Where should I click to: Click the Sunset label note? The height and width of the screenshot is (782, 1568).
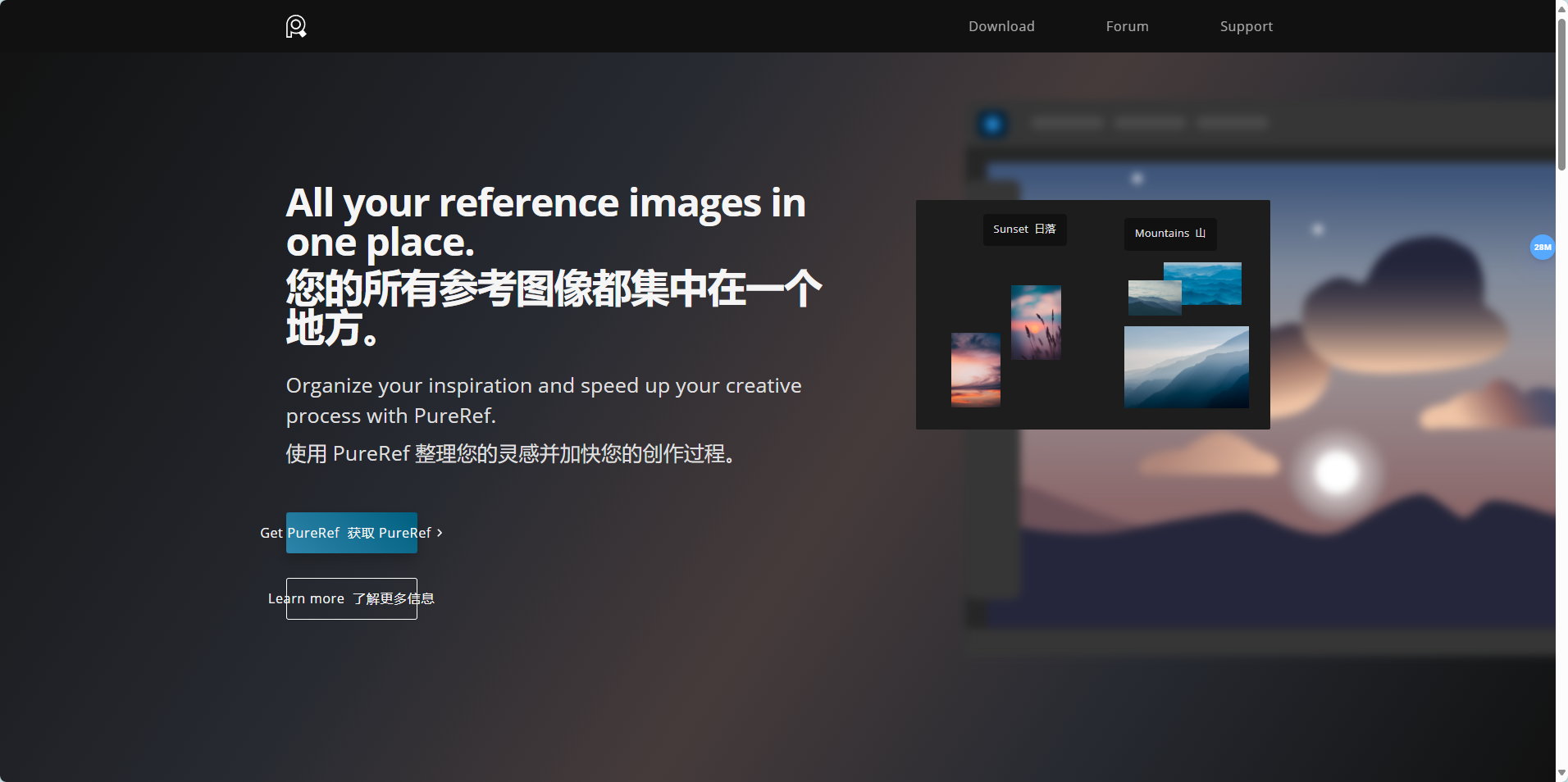(x=1024, y=230)
